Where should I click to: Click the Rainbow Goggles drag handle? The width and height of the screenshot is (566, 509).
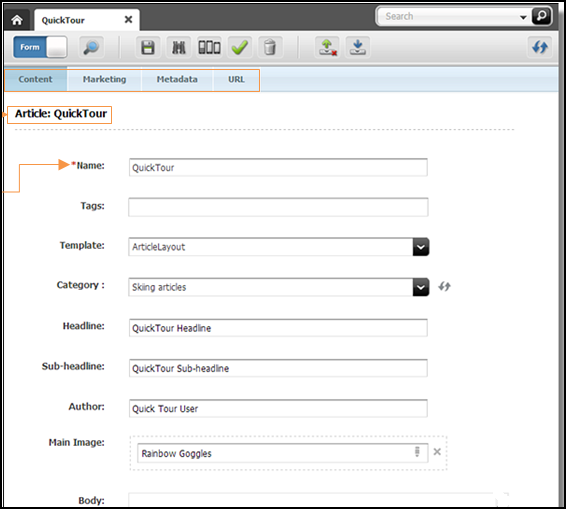tap(417, 452)
